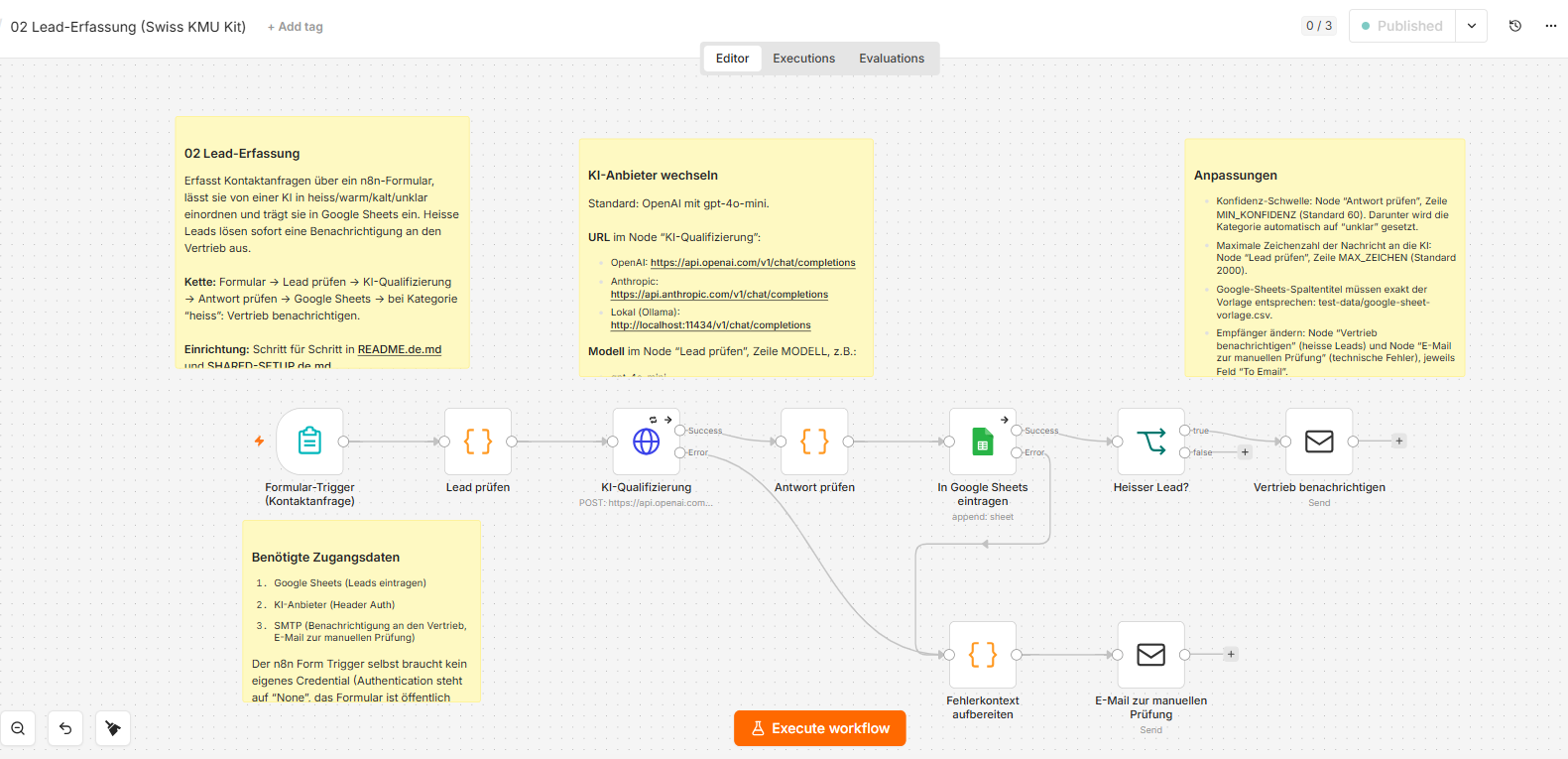1568x759 pixels.
Task: Click the Heisser Lead? true output connector
Action: pyautogui.click(x=1185, y=431)
